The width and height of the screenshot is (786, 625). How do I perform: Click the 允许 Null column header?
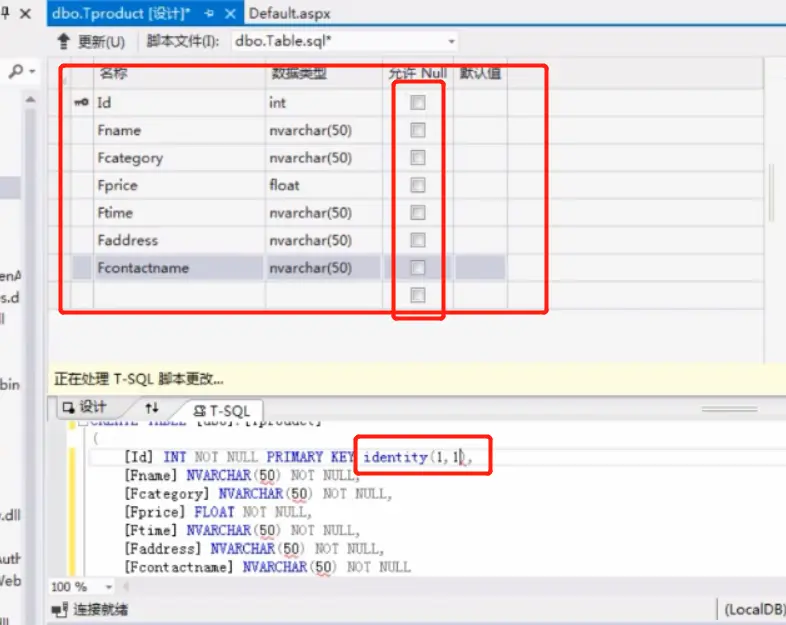click(418, 74)
